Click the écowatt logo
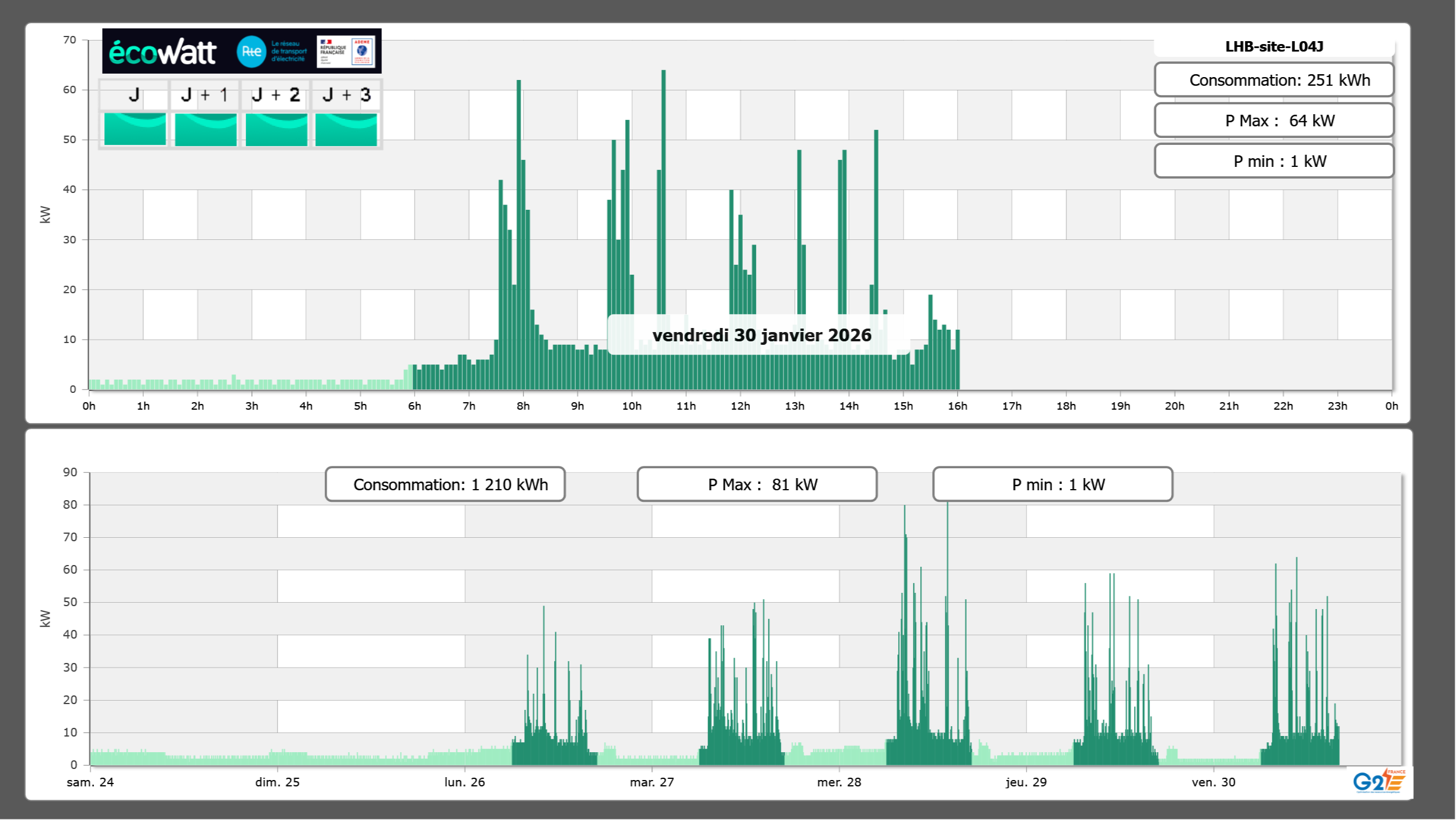1456x820 pixels. pos(162,52)
